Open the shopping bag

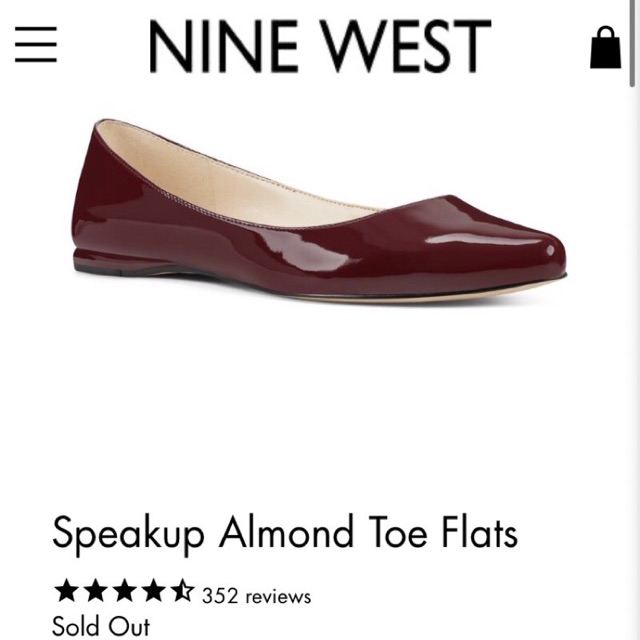coord(605,47)
